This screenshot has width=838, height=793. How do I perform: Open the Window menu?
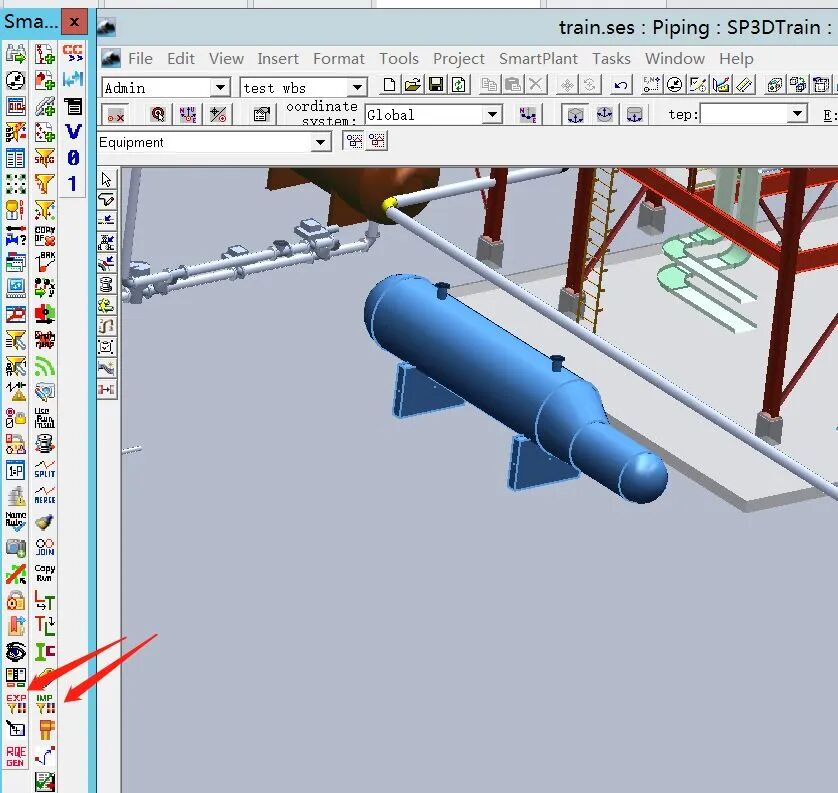(x=674, y=58)
